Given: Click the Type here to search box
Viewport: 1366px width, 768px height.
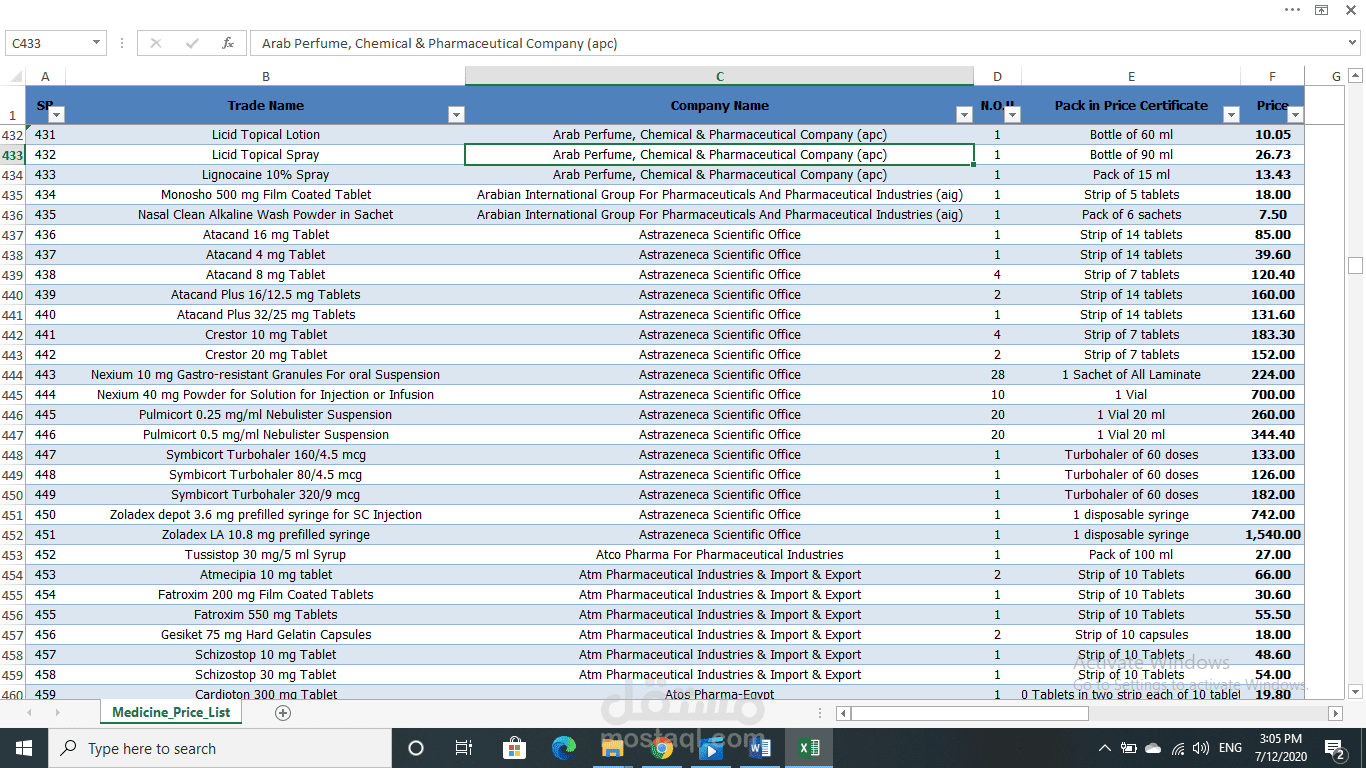Looking at the screenshot, I should click(219, 748).
